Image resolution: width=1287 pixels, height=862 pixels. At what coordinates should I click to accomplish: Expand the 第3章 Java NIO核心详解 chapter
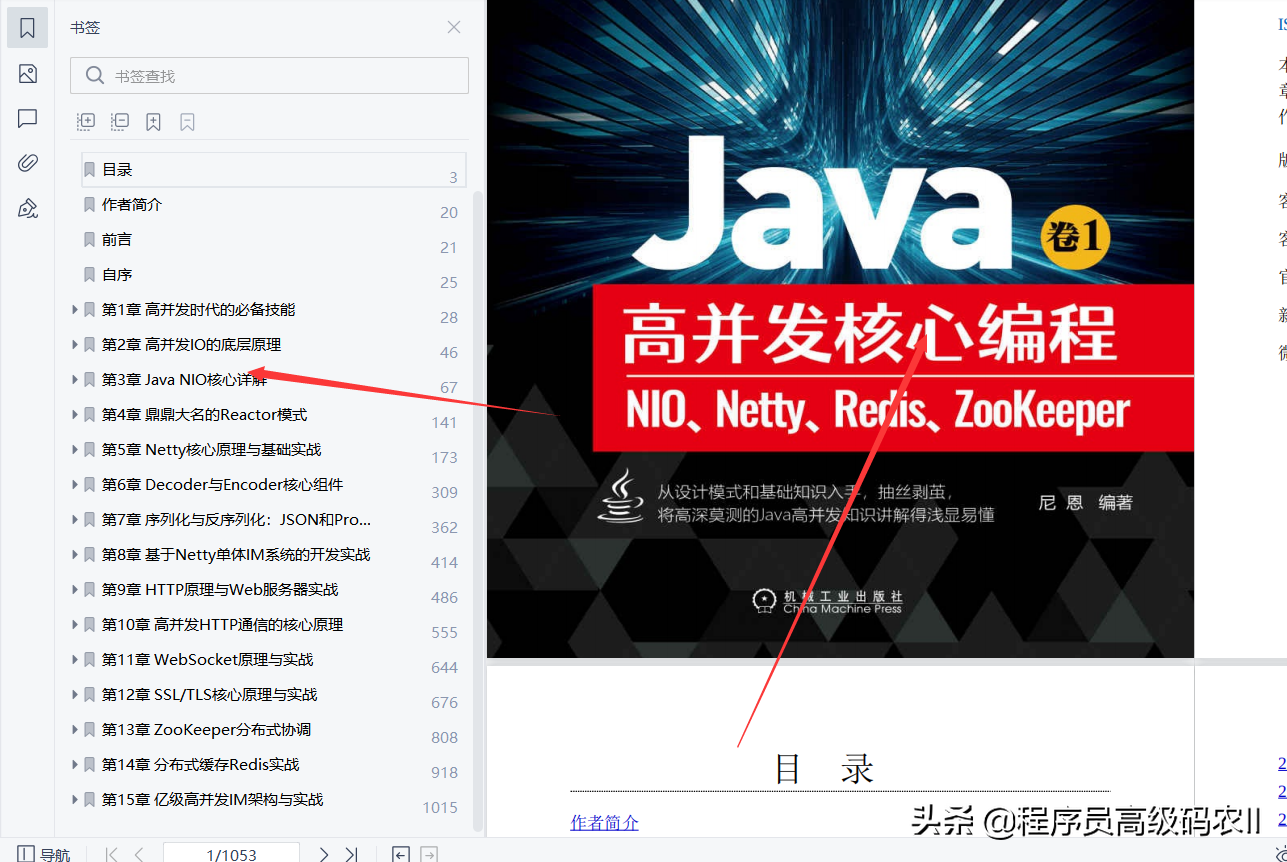tap(73, 379)
